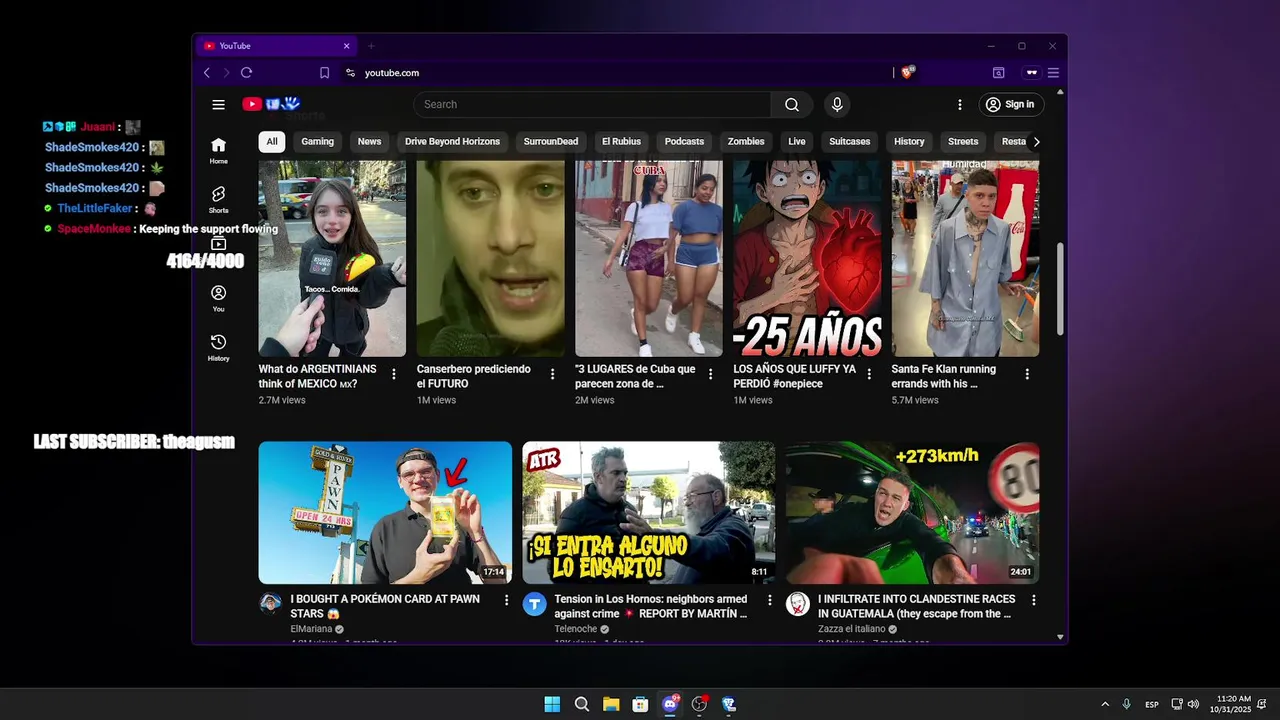Select the News filter chip
The image size is (1280, 720).
(x=369, y=141)
